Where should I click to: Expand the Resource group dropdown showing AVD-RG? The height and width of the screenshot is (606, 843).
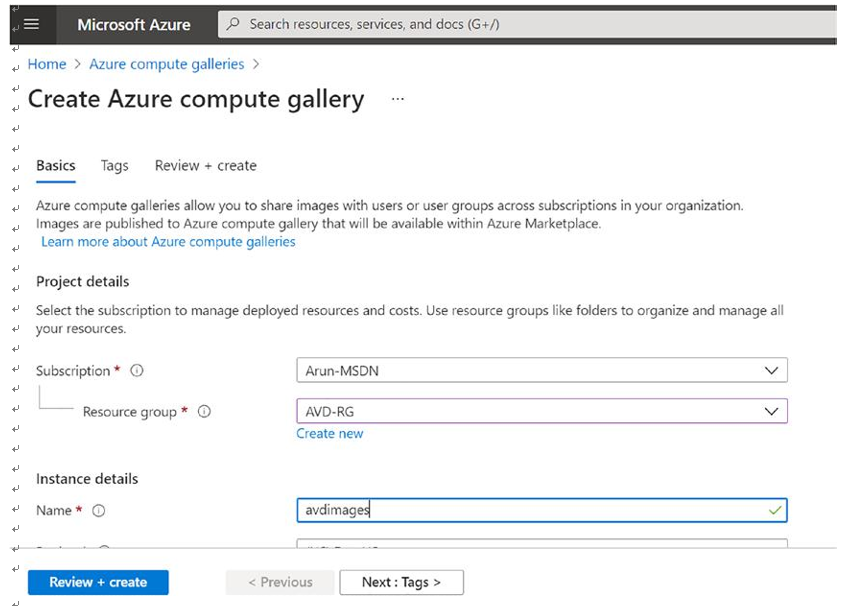(x=542, y=411)
